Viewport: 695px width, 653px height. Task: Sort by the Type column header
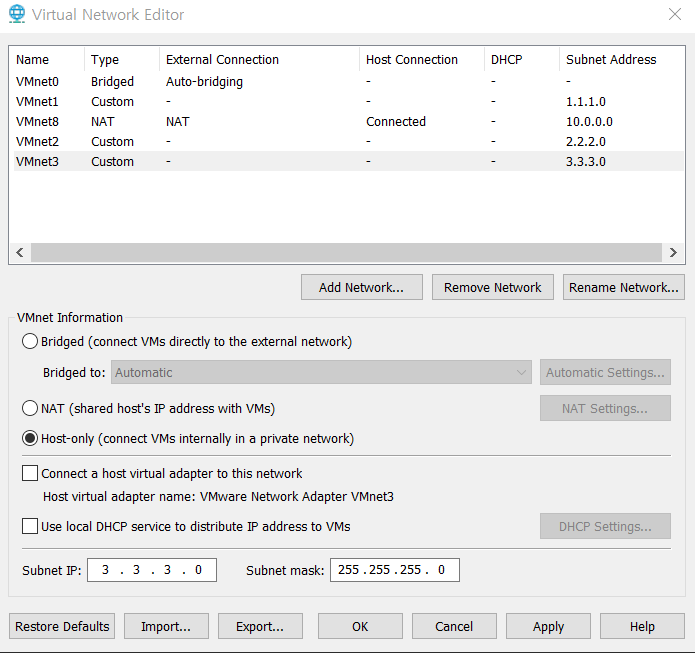[122, 59]
